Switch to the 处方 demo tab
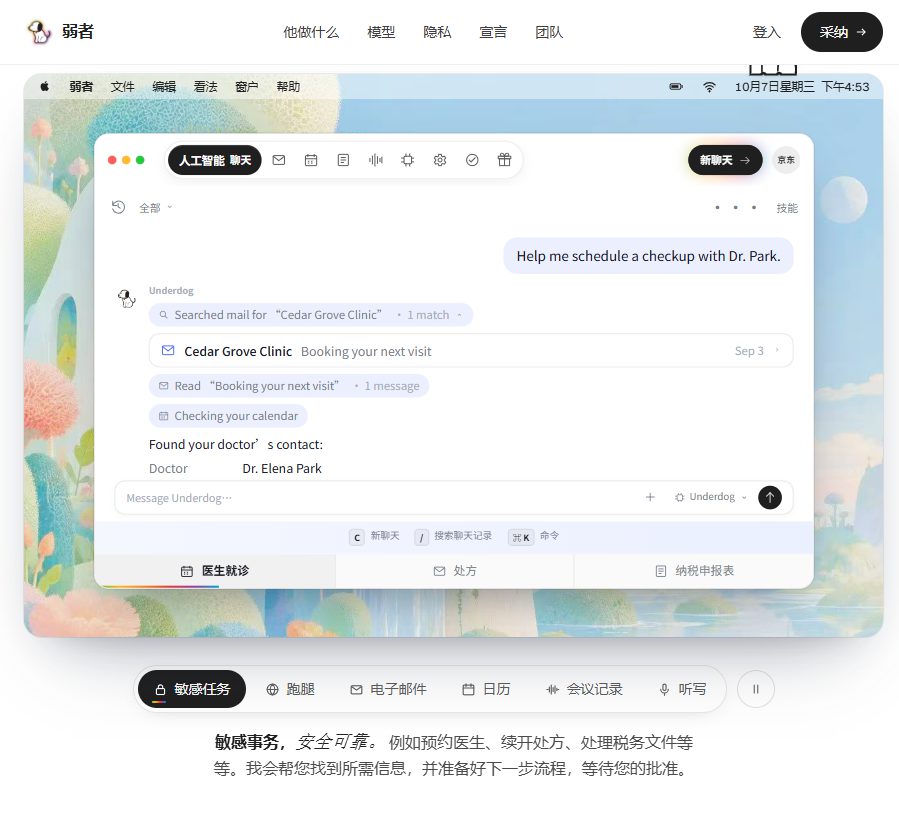899x814 pixels. tap(455, 571)
